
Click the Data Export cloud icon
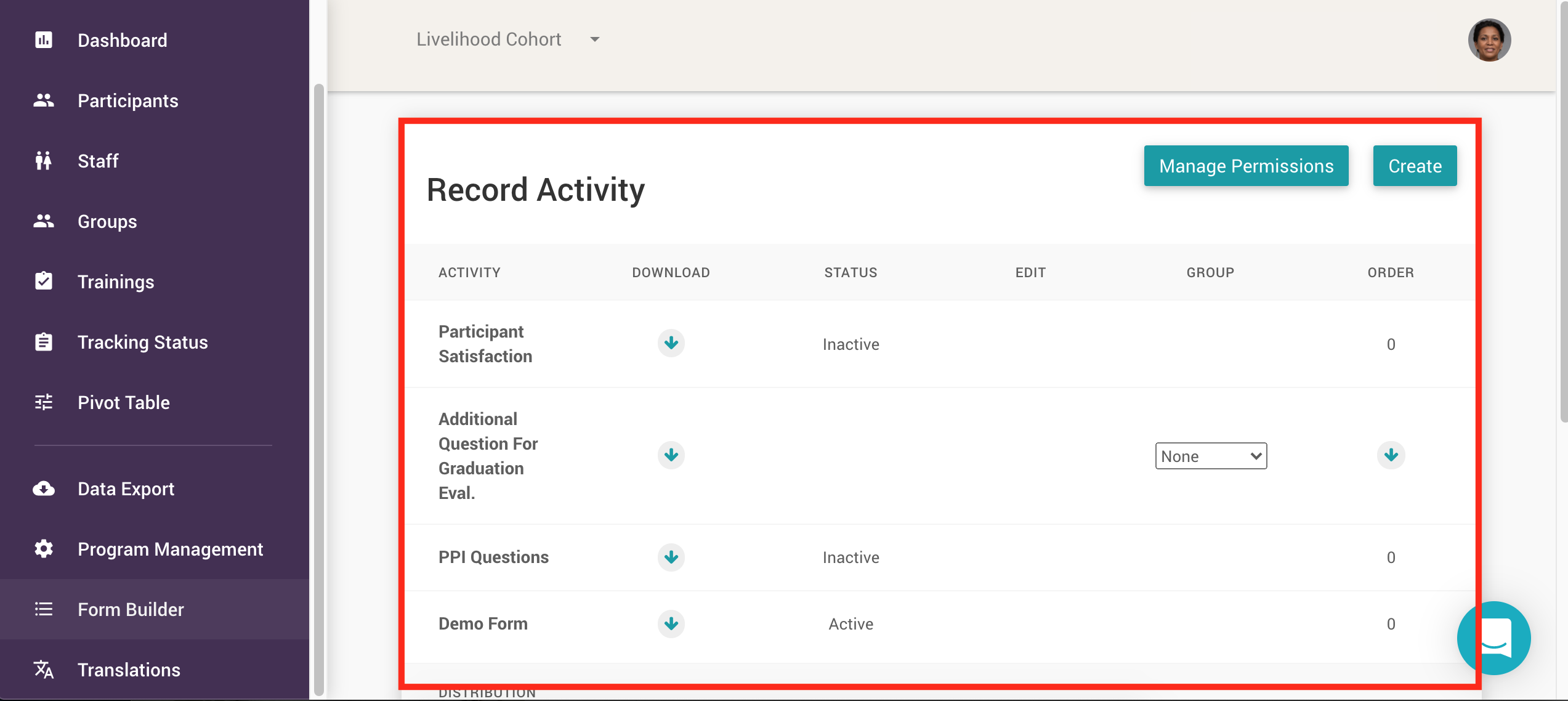click(x=44, y=488)
